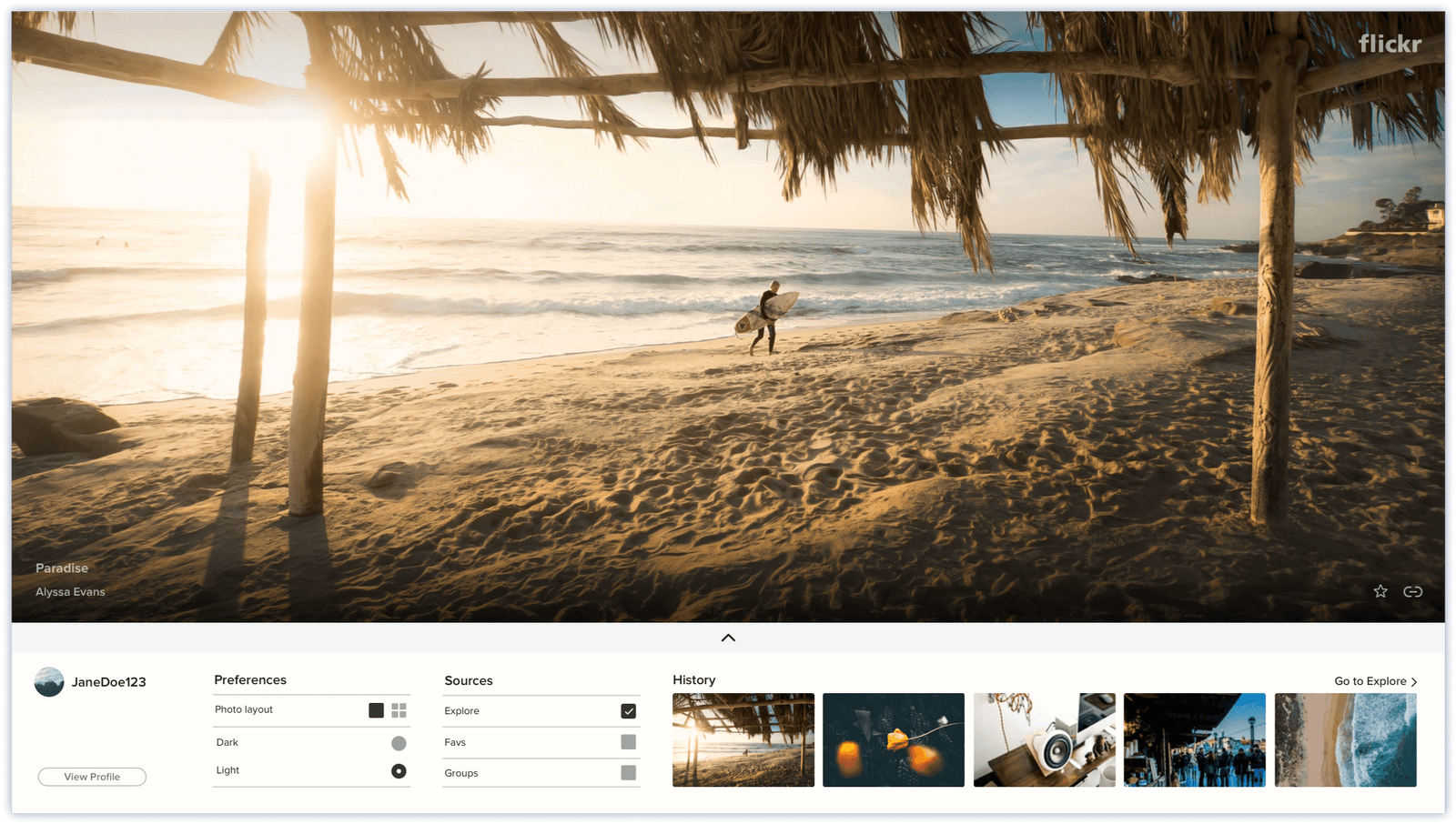Viewport: 1456px width, 824px height.
Task: Open the Go to Explore link
Action: tap(1376, 681)
